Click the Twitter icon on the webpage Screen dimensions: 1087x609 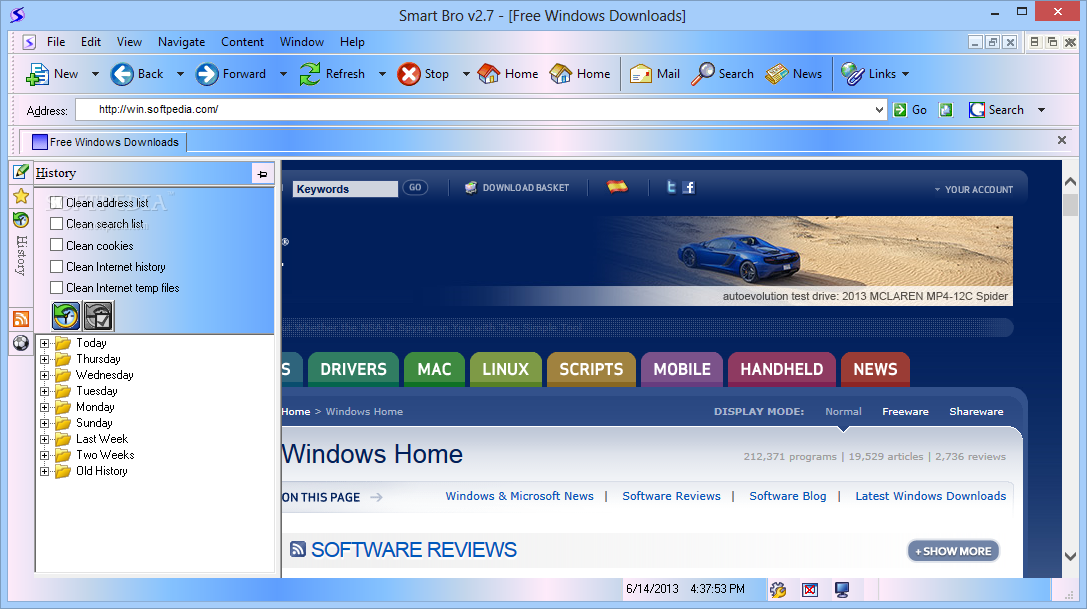(x=671, y=187)
